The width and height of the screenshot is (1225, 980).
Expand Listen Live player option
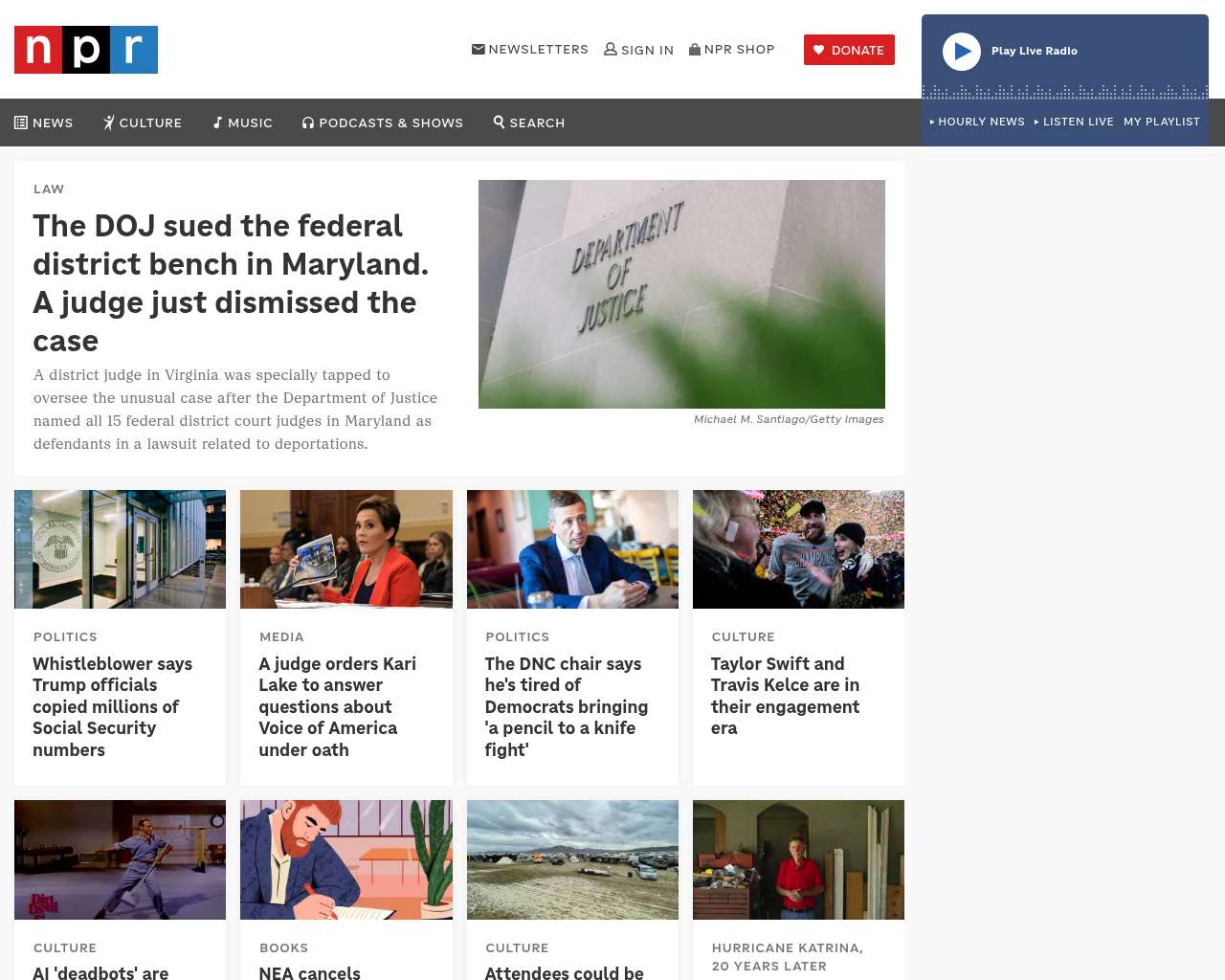pos(1074,122)
